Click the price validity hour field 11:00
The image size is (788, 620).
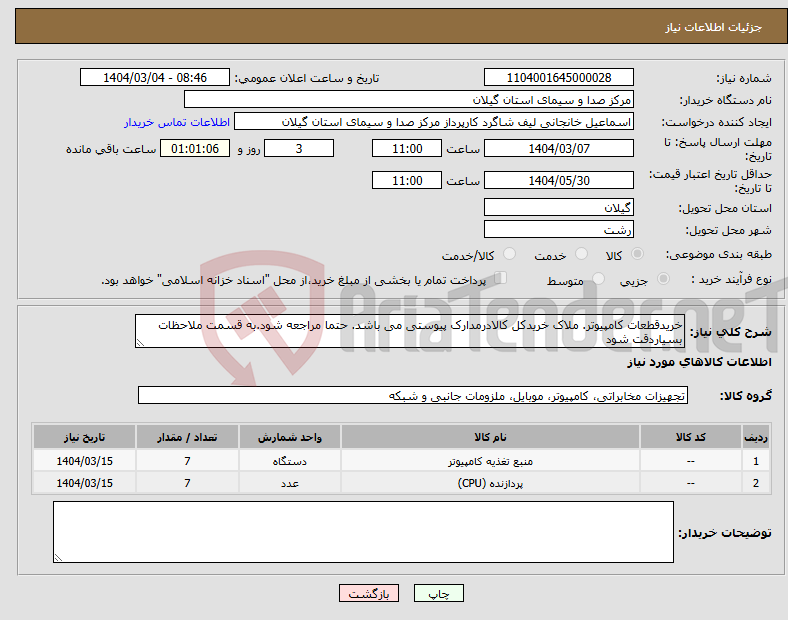[407, 180]
